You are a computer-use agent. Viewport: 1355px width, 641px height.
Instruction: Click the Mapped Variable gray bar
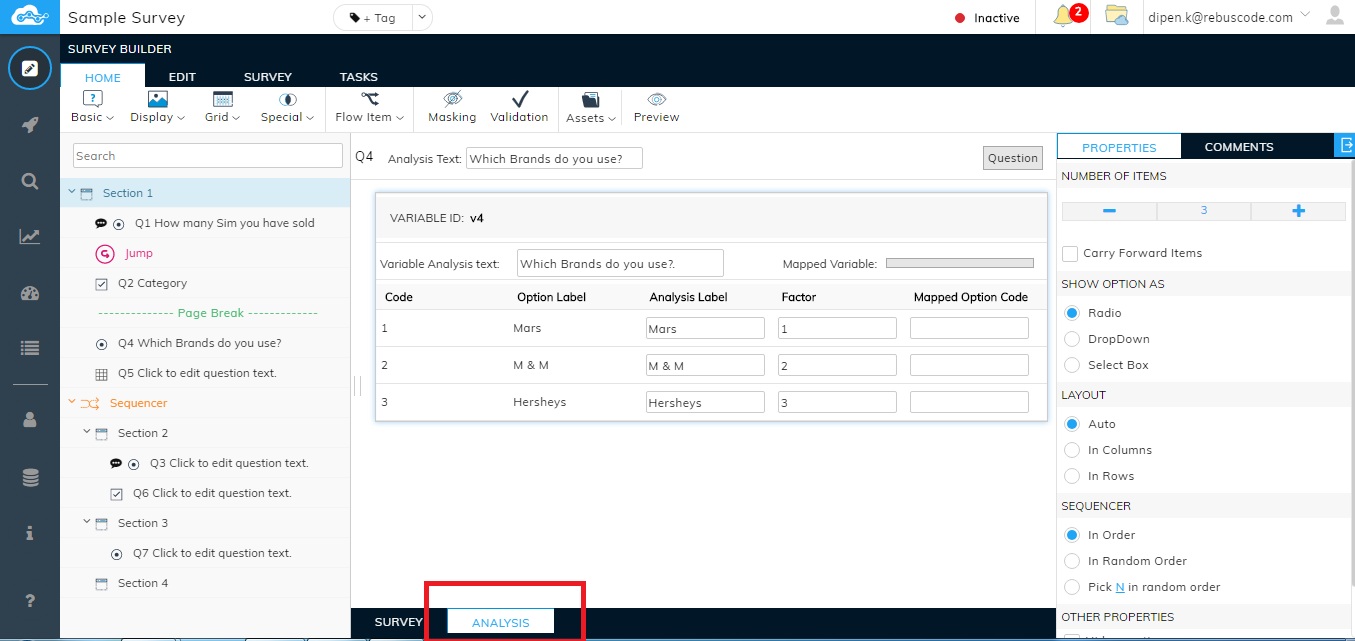(959, 264)
